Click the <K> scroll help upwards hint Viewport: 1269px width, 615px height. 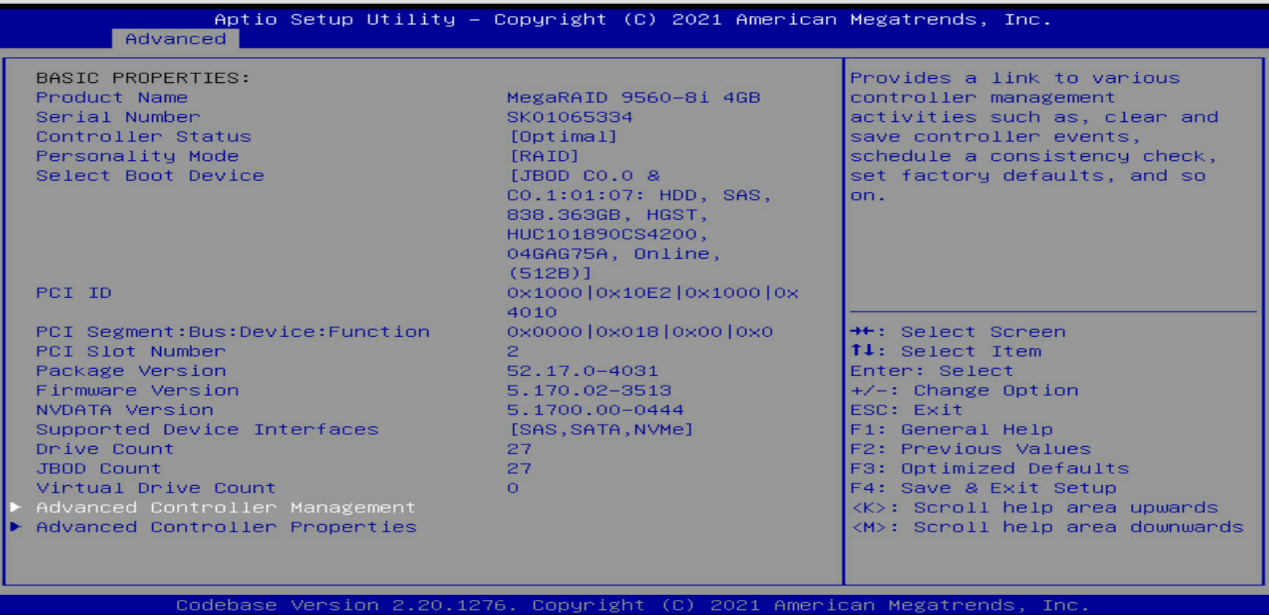click(x=1034, y=507)
